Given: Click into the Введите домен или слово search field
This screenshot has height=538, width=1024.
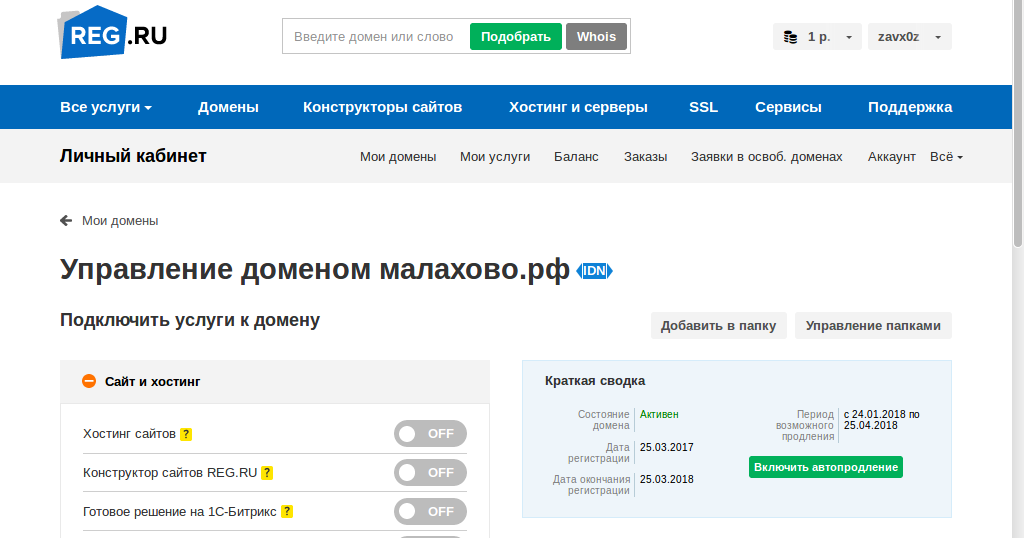Looking at the screenshot, I should (377, 37).
